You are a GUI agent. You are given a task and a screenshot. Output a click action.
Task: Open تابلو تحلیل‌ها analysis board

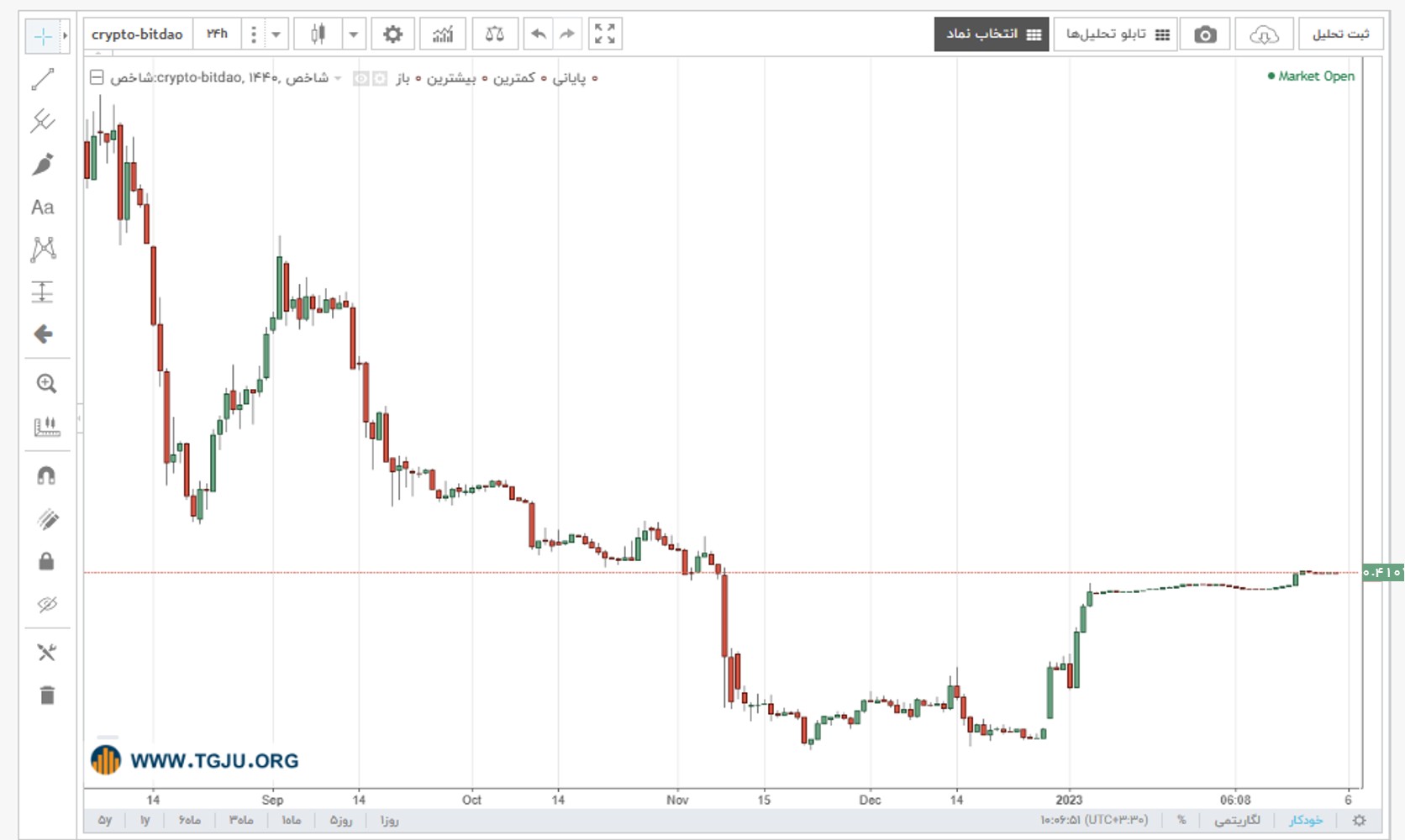(1117, 34)
